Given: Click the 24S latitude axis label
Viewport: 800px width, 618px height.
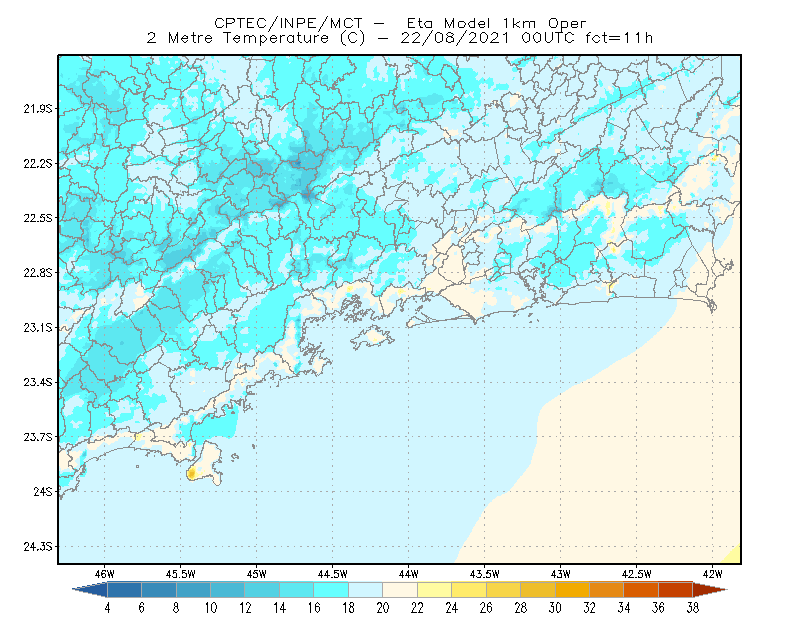Looking at the screenshot, I should (43, 492).
